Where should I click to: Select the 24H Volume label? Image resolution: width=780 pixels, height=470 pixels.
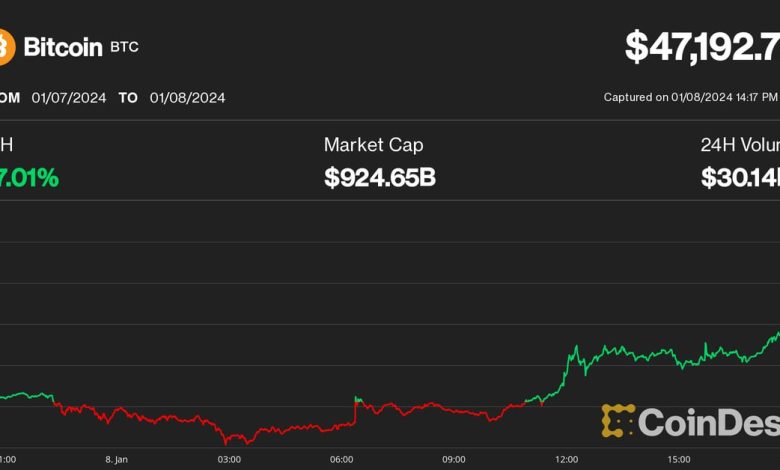[739, 145]
